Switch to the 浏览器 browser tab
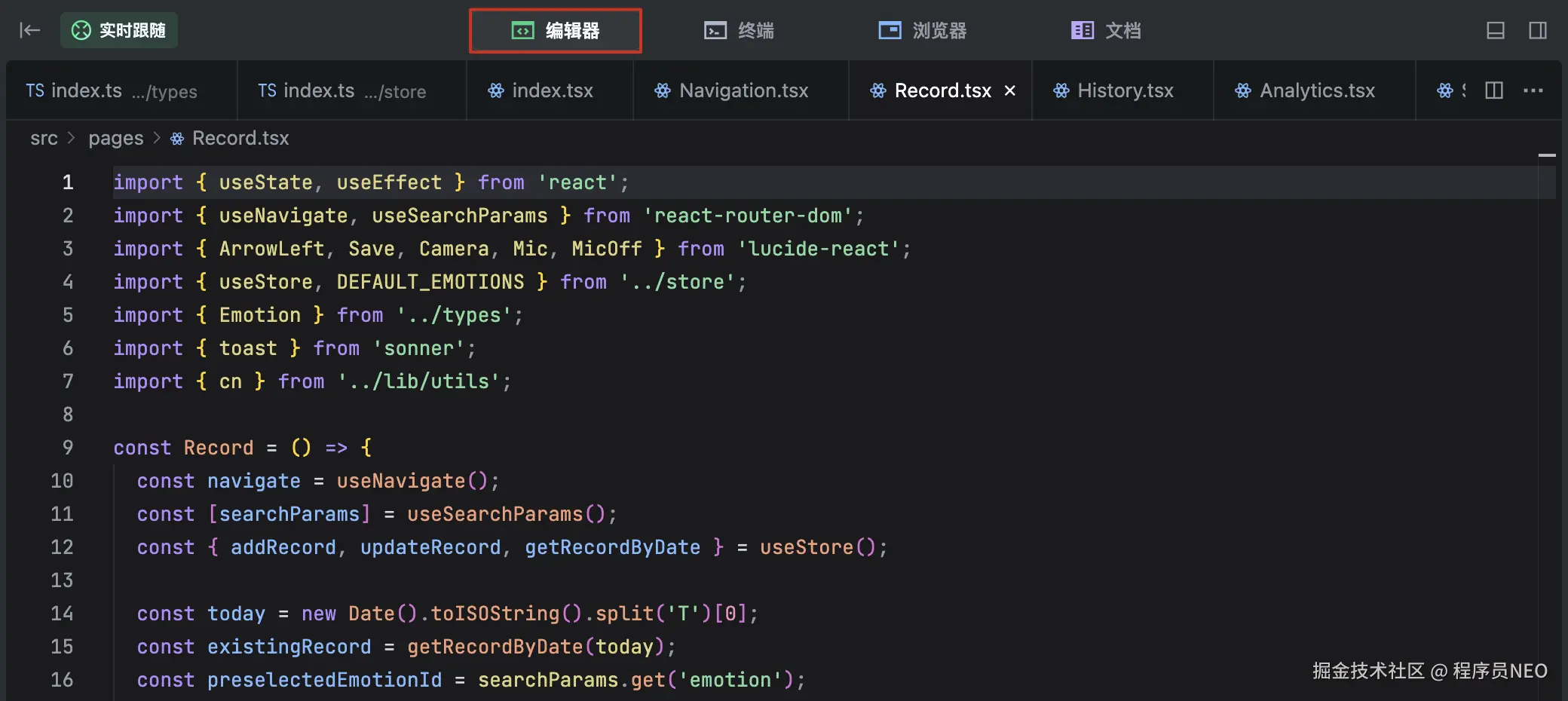 click(x=923, y=31)
